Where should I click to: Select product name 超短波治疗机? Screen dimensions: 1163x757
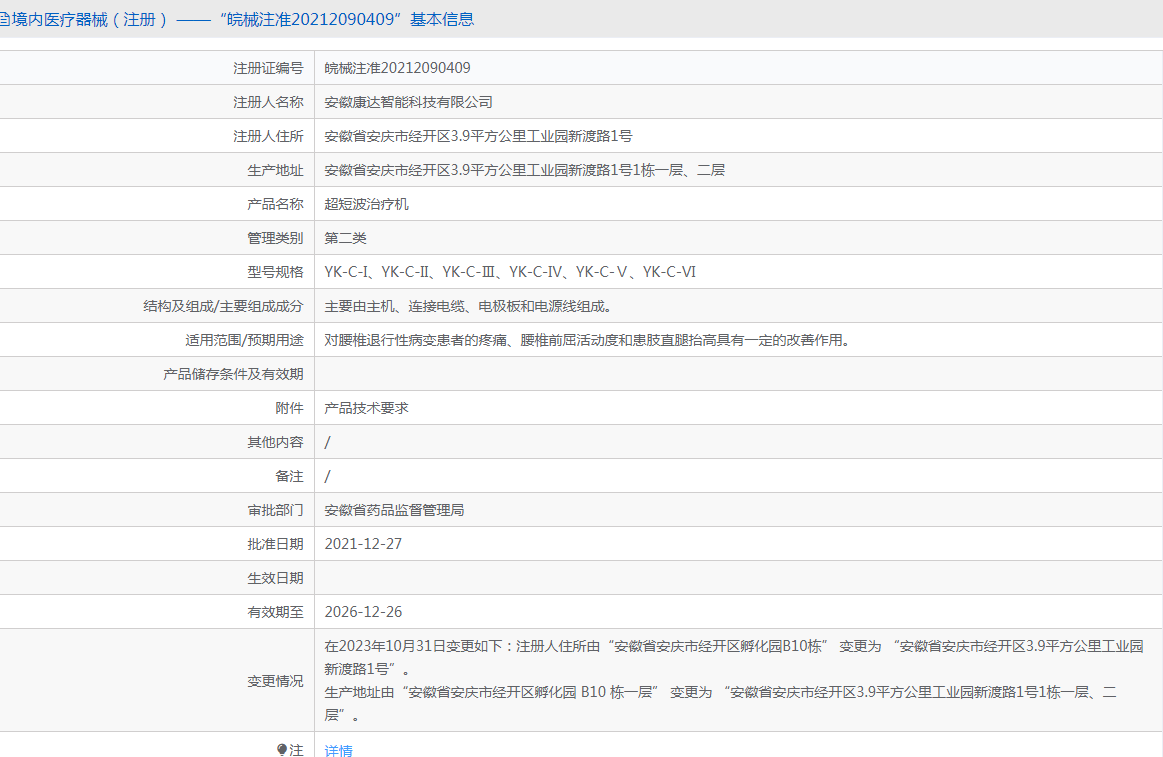click(366, 205)
